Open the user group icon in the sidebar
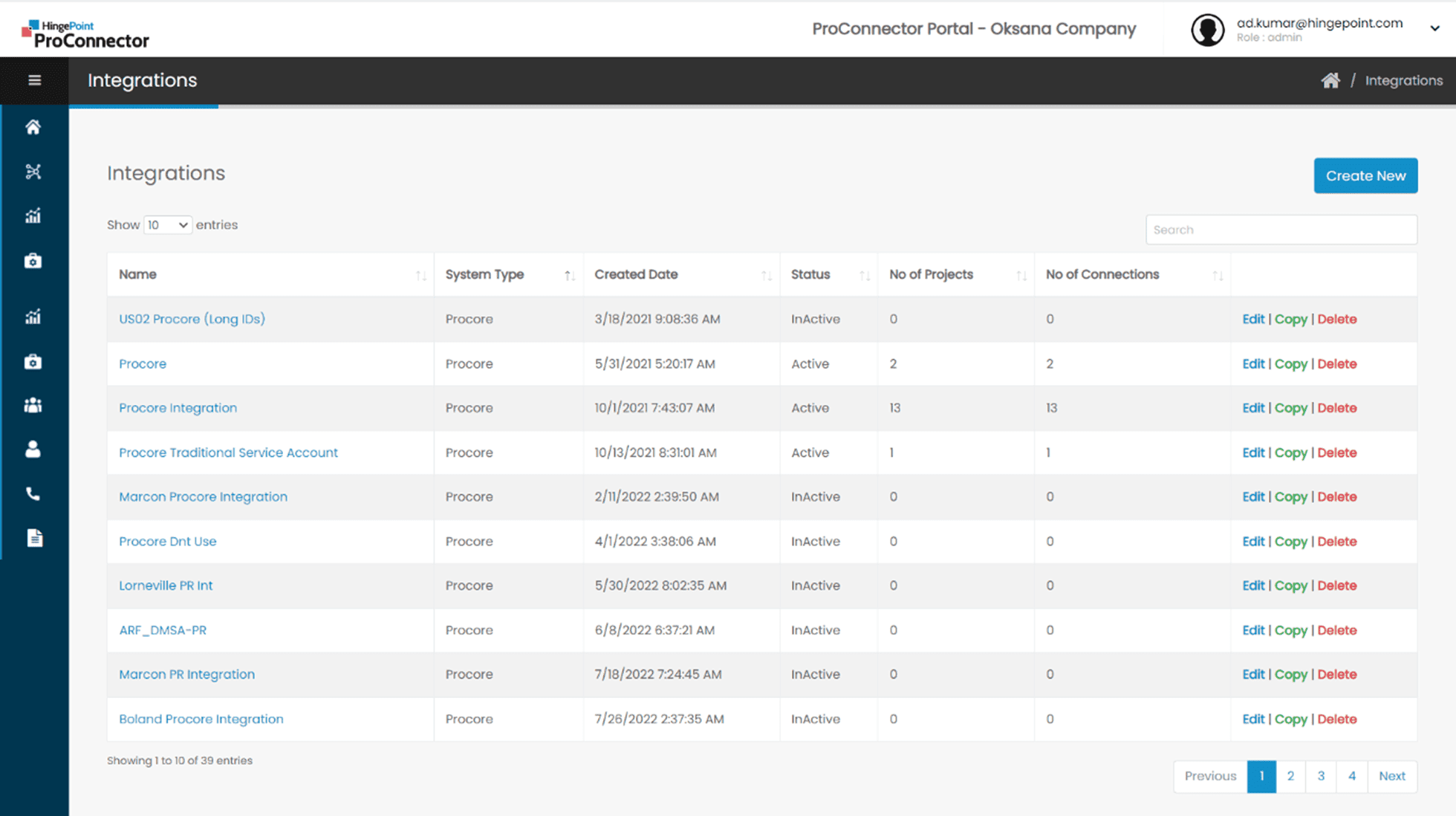1456x816 pixels. tap(33, 405)
